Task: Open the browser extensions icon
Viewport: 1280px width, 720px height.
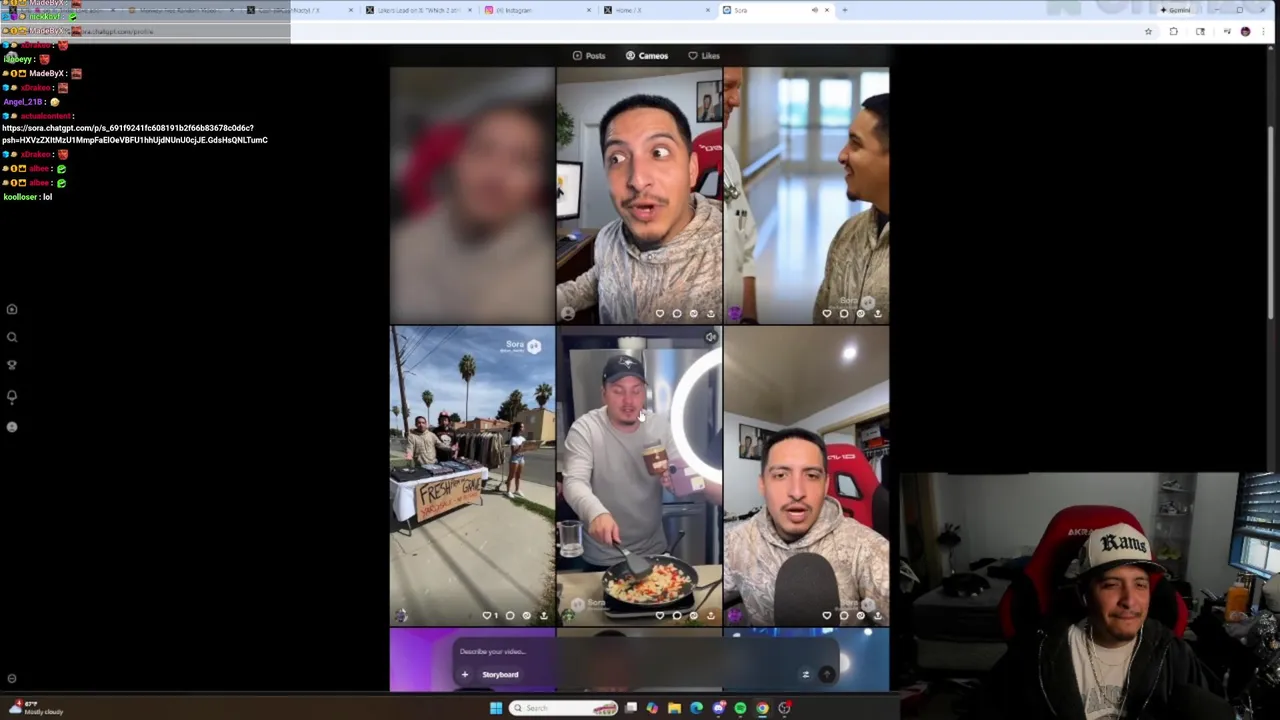Action: pyautogui.click(x=1174, y=31)
